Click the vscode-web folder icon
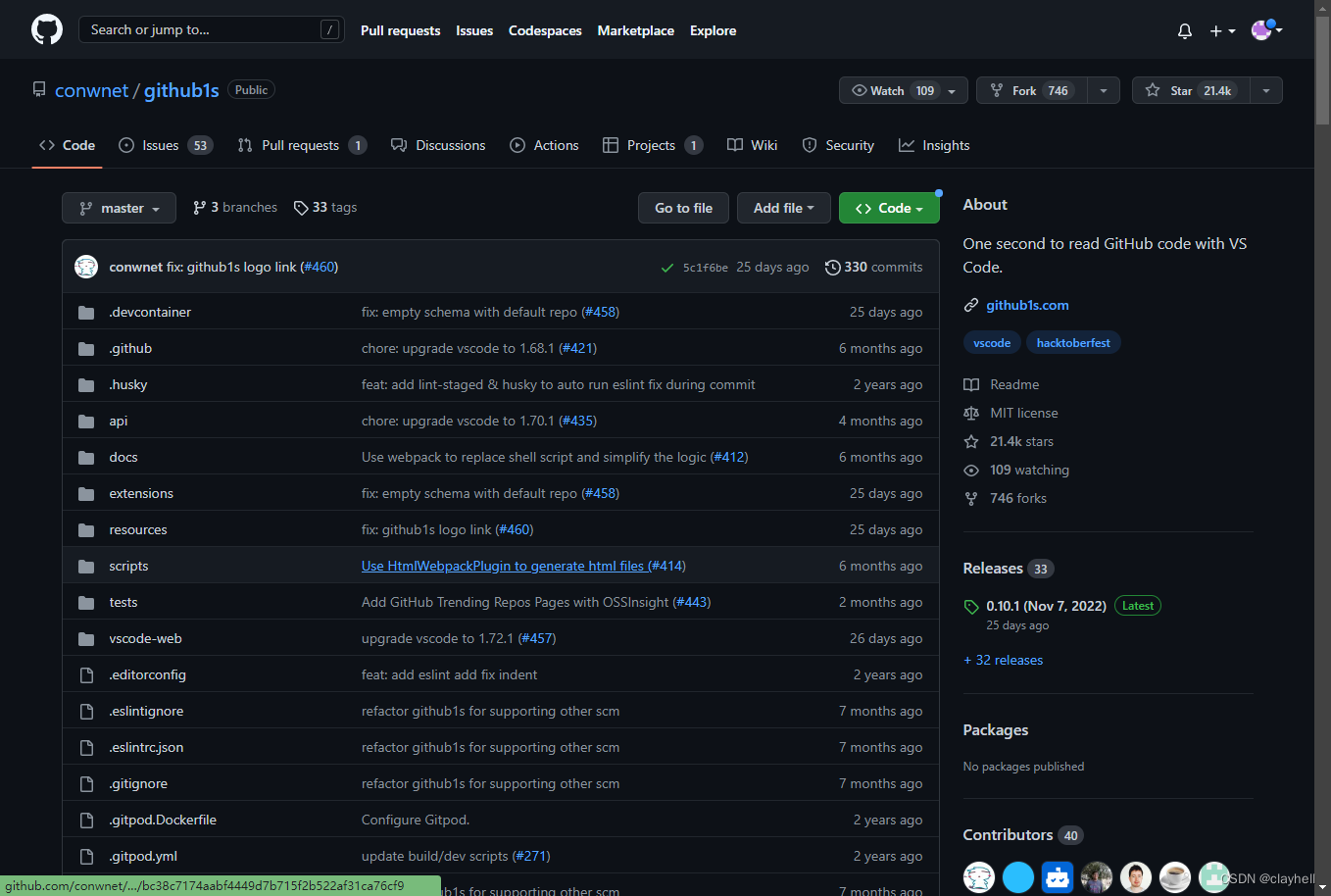 [x=86, y=639]
